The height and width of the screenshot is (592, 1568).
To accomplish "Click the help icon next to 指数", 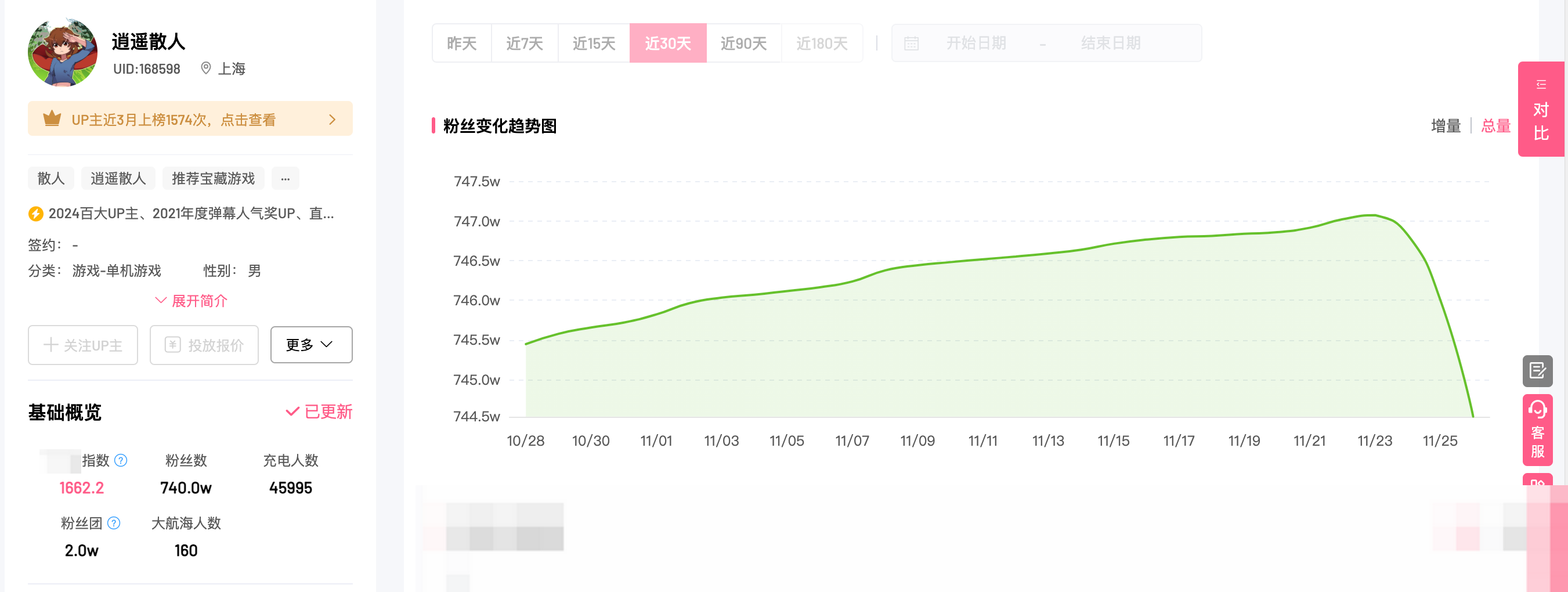I will point(121,460).
